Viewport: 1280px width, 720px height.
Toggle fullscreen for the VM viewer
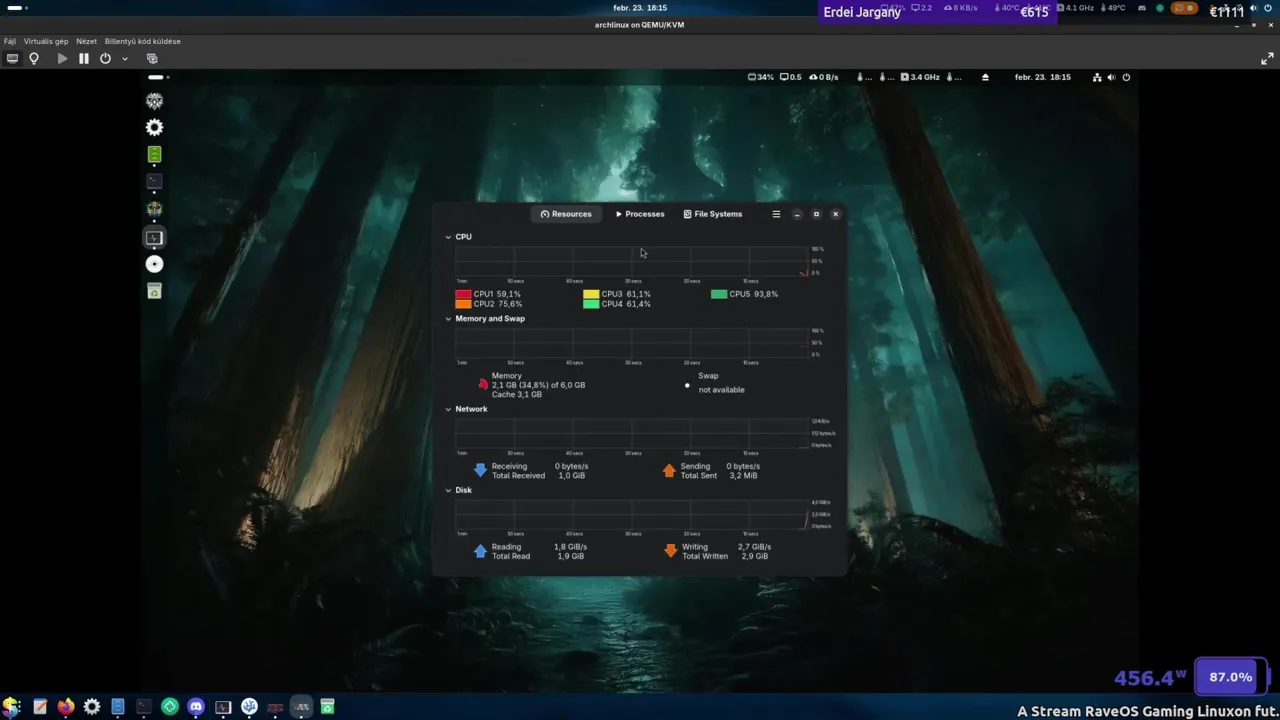(x=1266, y=59)
